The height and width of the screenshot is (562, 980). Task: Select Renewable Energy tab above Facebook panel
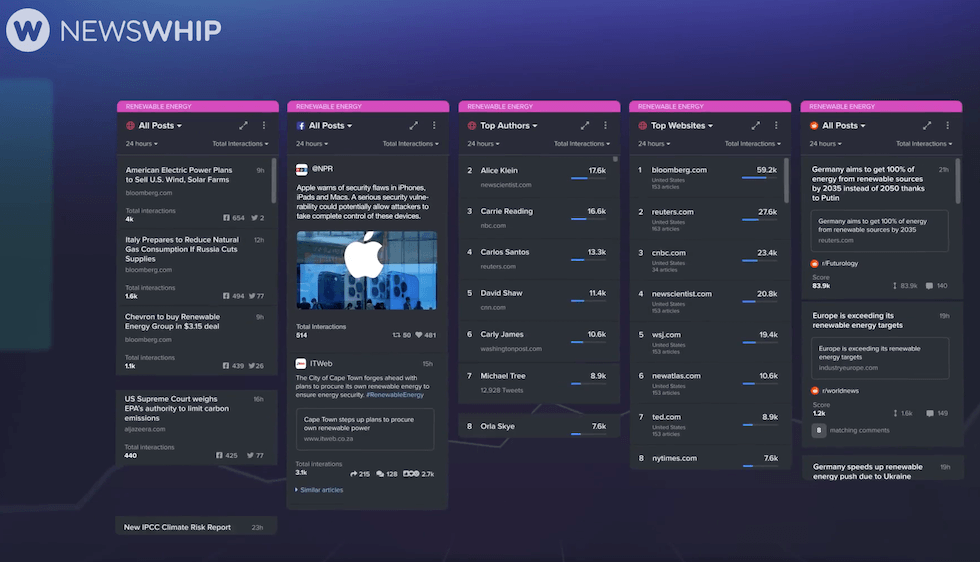368,106
